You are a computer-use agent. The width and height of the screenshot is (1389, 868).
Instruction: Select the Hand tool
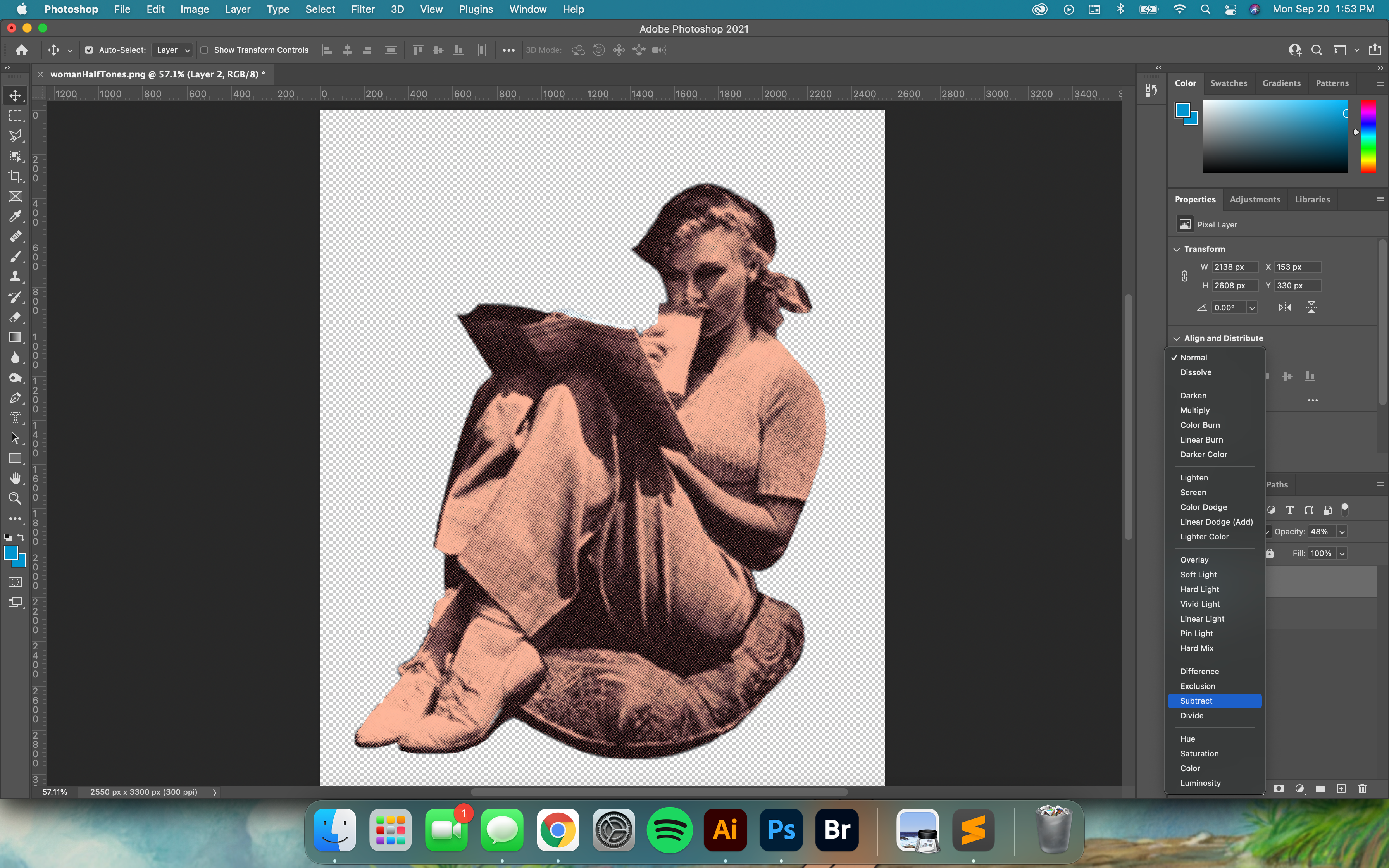pyautogui.click(x=16, y=478)
